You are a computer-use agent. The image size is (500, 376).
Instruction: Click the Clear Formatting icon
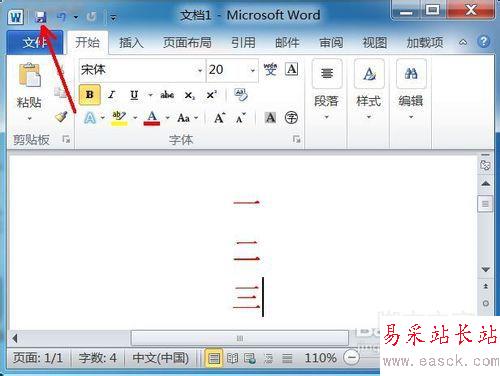241,95
